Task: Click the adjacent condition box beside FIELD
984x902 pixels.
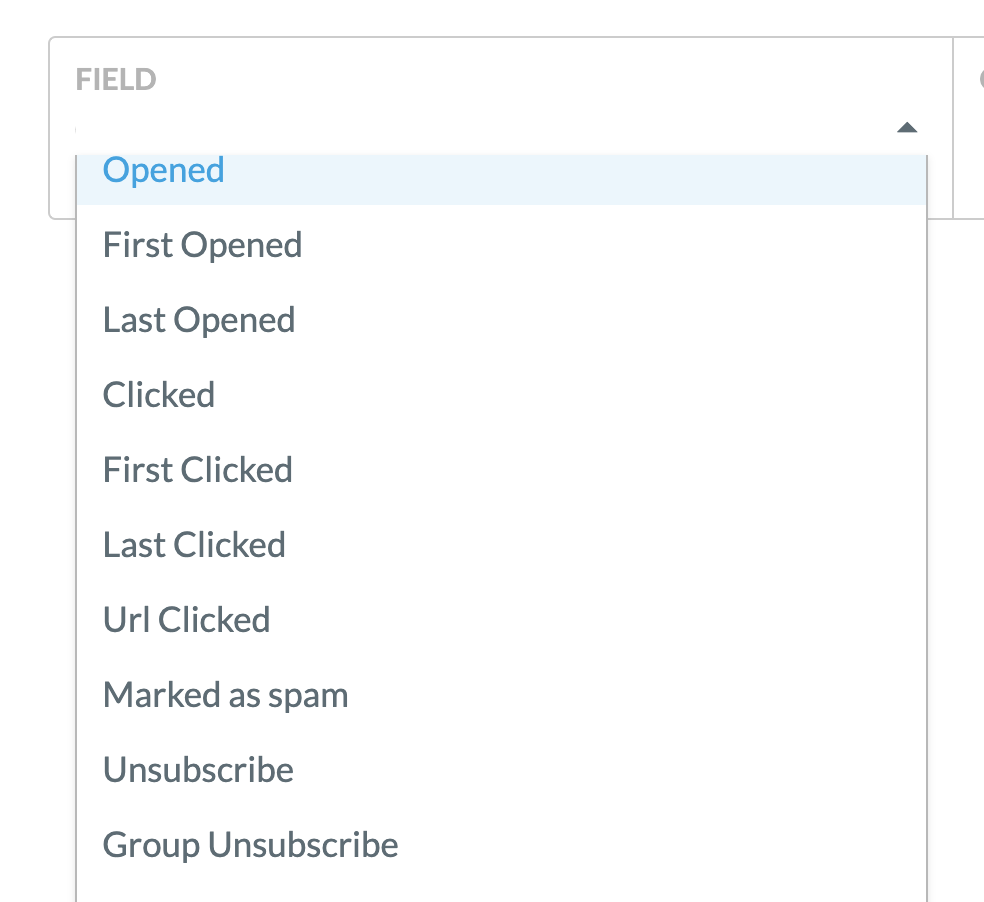Action: point(968,128)
